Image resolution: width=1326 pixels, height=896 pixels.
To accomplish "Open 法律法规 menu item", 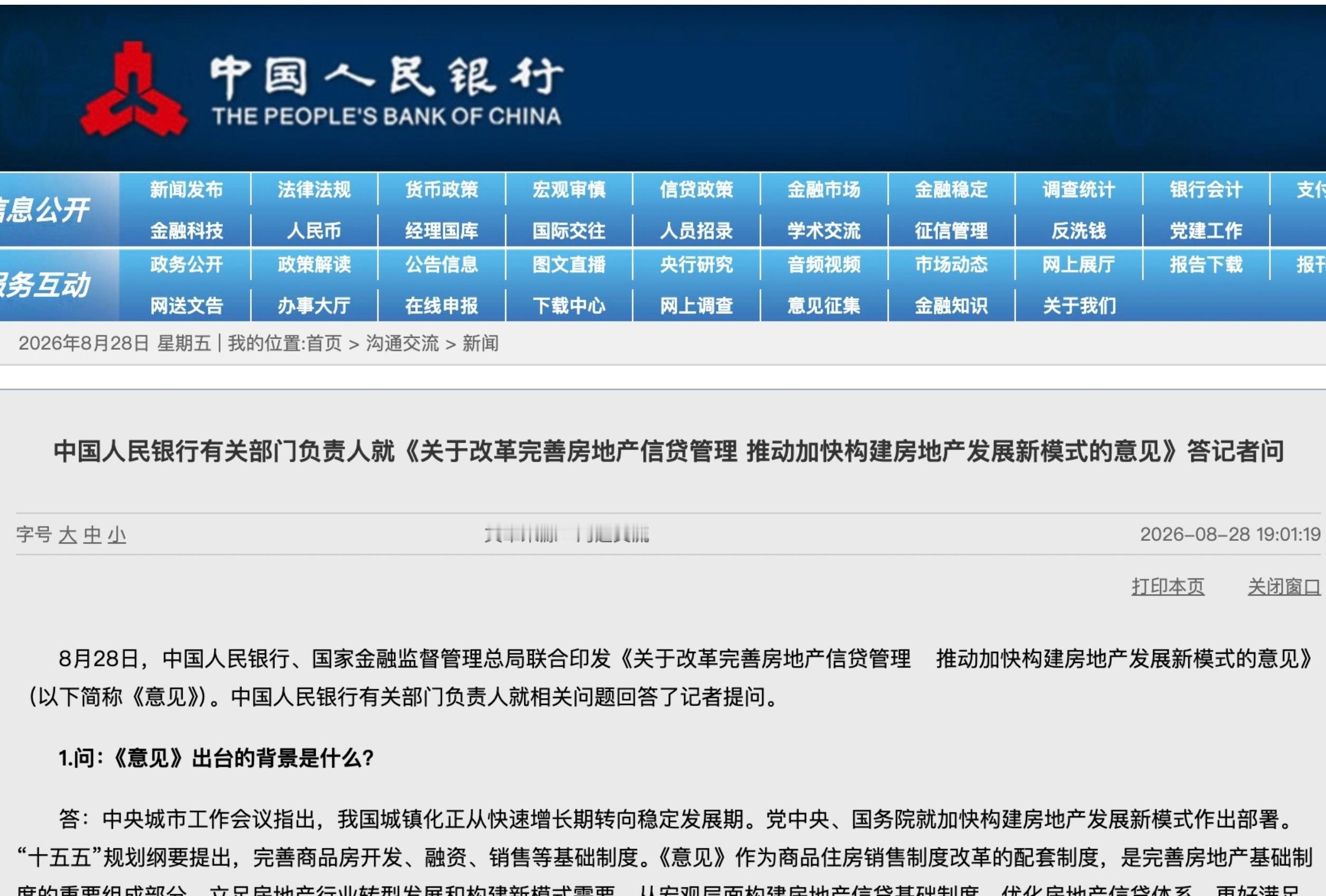I will click(314, 189).
